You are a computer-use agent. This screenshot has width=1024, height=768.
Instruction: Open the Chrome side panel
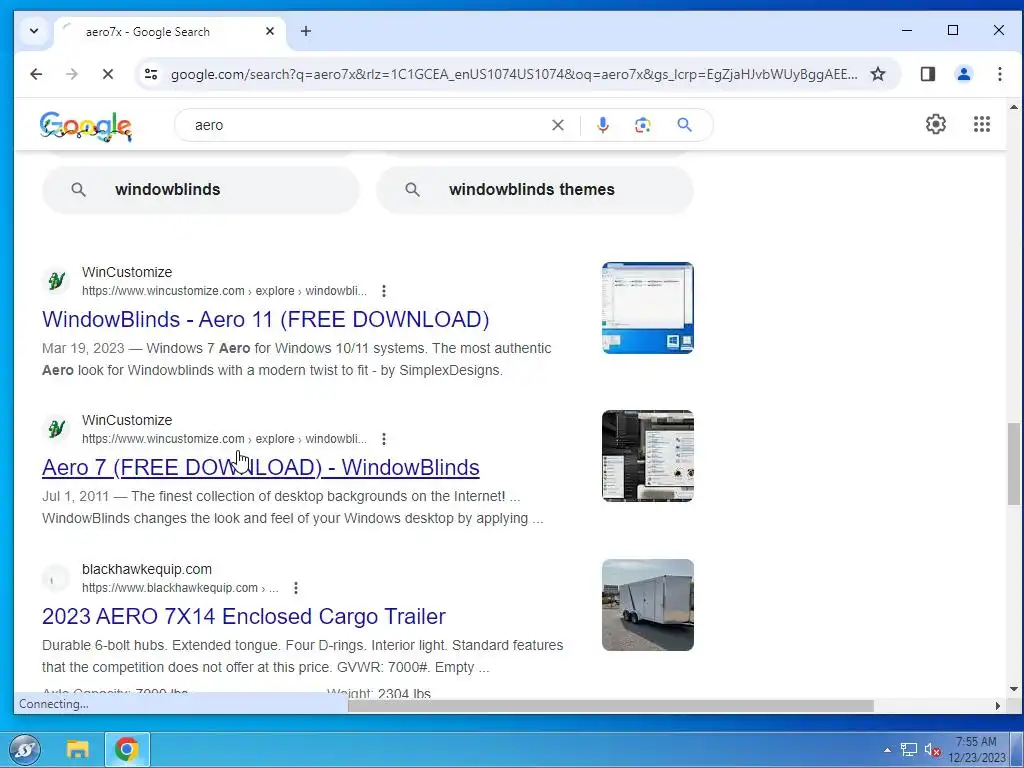point(927,74)
